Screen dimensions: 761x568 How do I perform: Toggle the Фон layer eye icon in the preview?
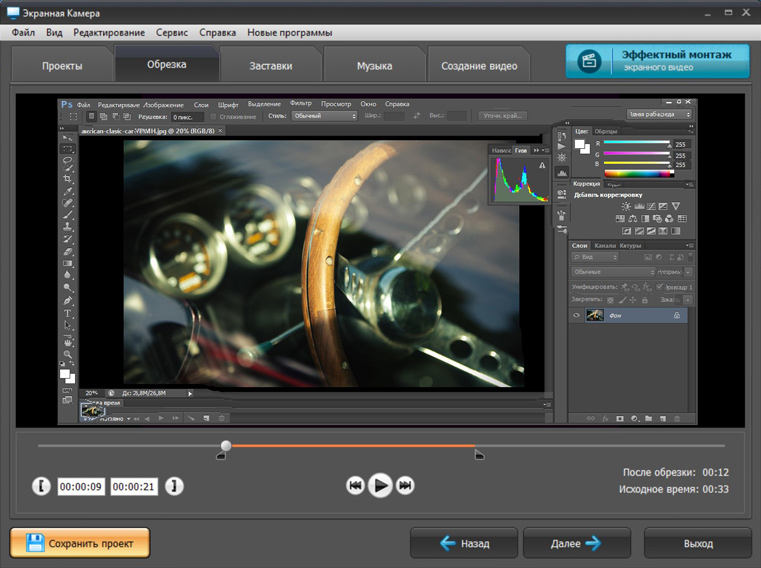point(577,316)
